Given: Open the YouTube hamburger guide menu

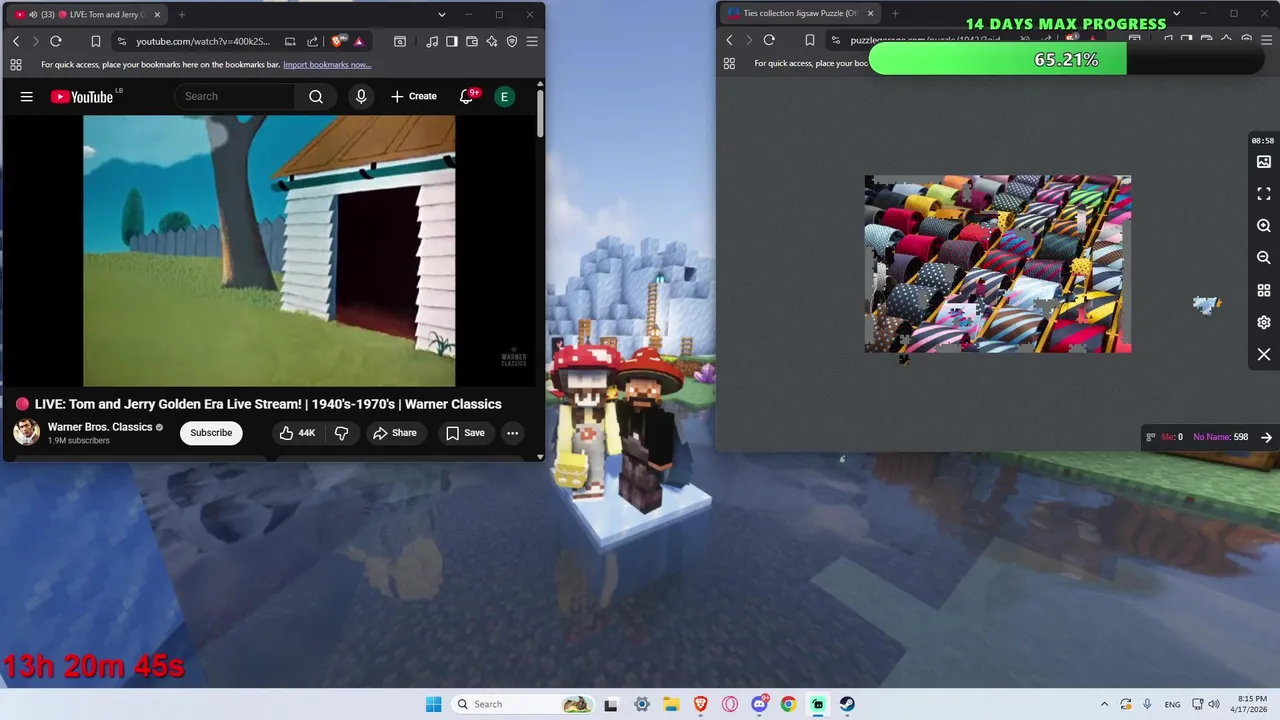Looking at the screenshot, I should point(27,97).
